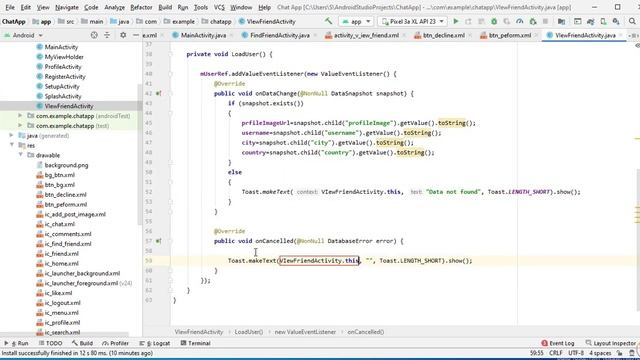Click the UTF-8 encoding in status bar
Viewport: 640px width, 360px height.
pyautogui.click(x=576, y=353)
